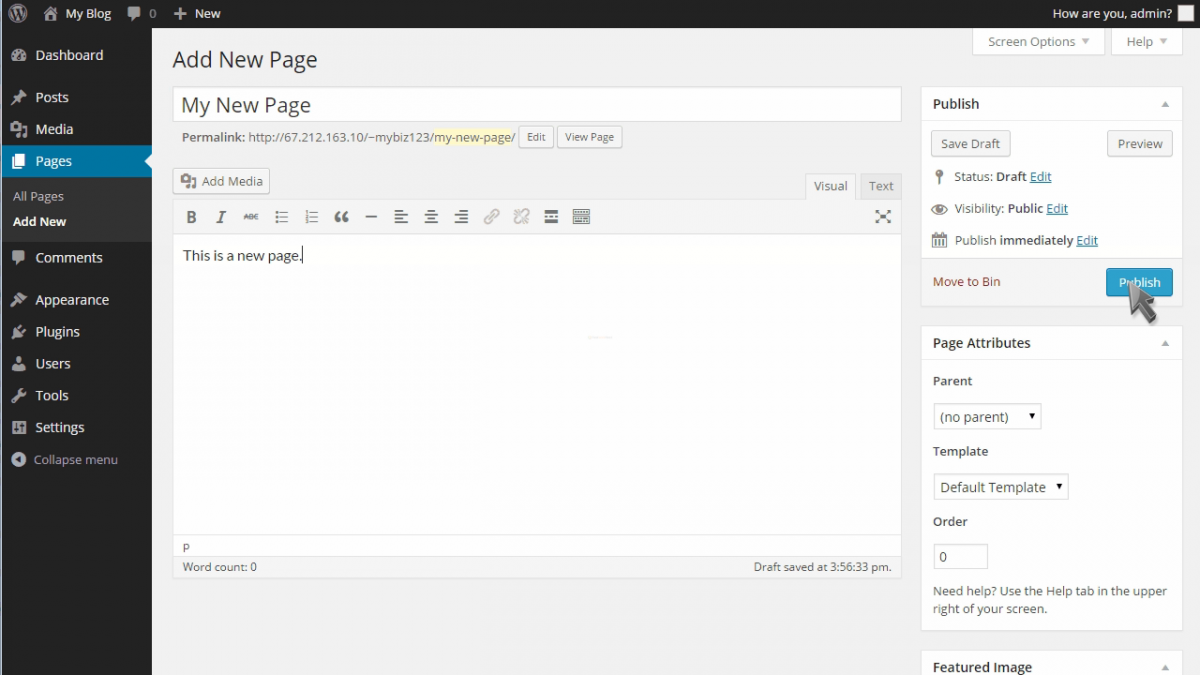Collapse the Page Attributes panel
The image size is (1200, 675).
click(x=1163, y=343)
